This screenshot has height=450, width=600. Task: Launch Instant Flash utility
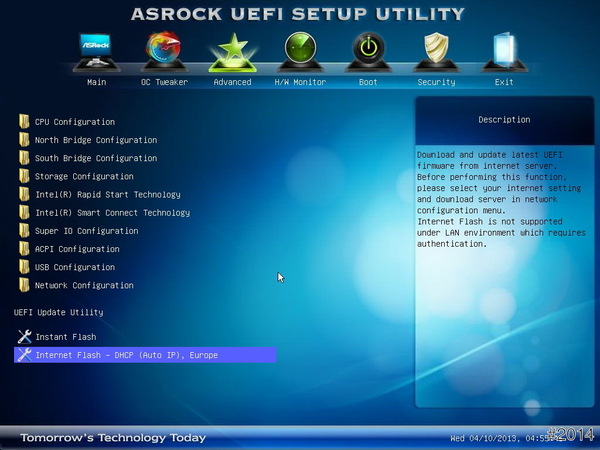point(66,337)
